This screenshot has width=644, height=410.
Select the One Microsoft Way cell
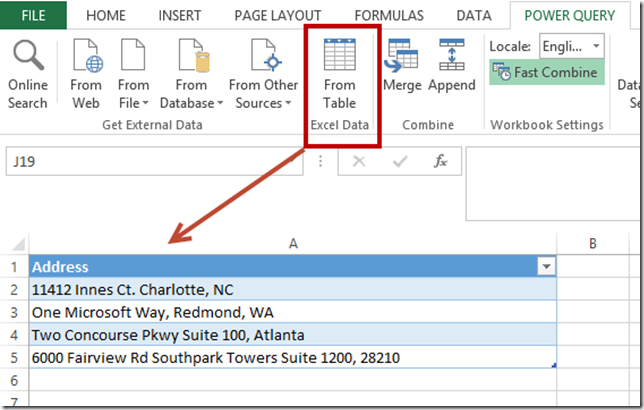point(293,312)
